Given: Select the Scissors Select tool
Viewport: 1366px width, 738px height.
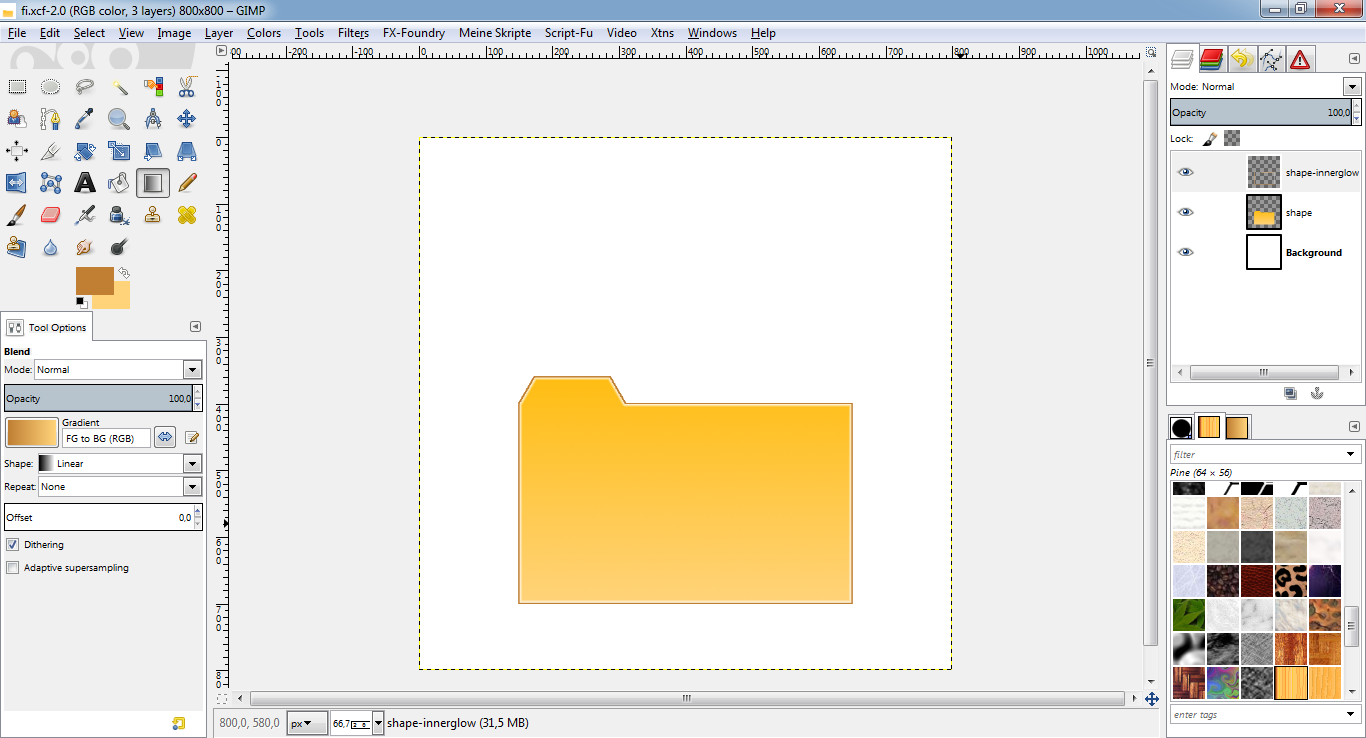Looking at the screenshot, I should click(x=186, y=87).
